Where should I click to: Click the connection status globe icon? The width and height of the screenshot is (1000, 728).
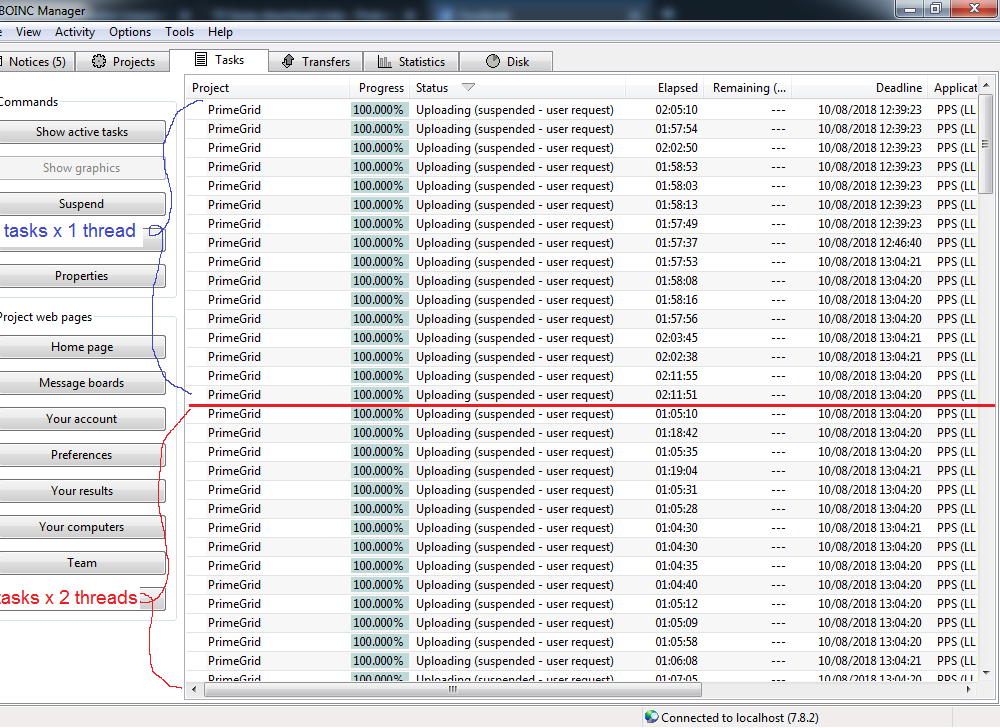[x=651, y=717]
